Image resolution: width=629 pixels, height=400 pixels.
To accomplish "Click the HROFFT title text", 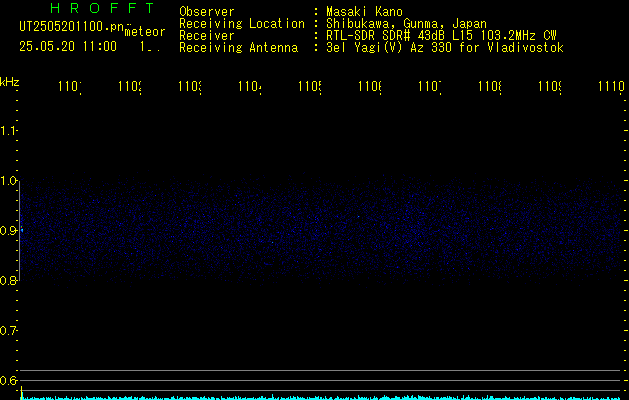I will (102, 8).
